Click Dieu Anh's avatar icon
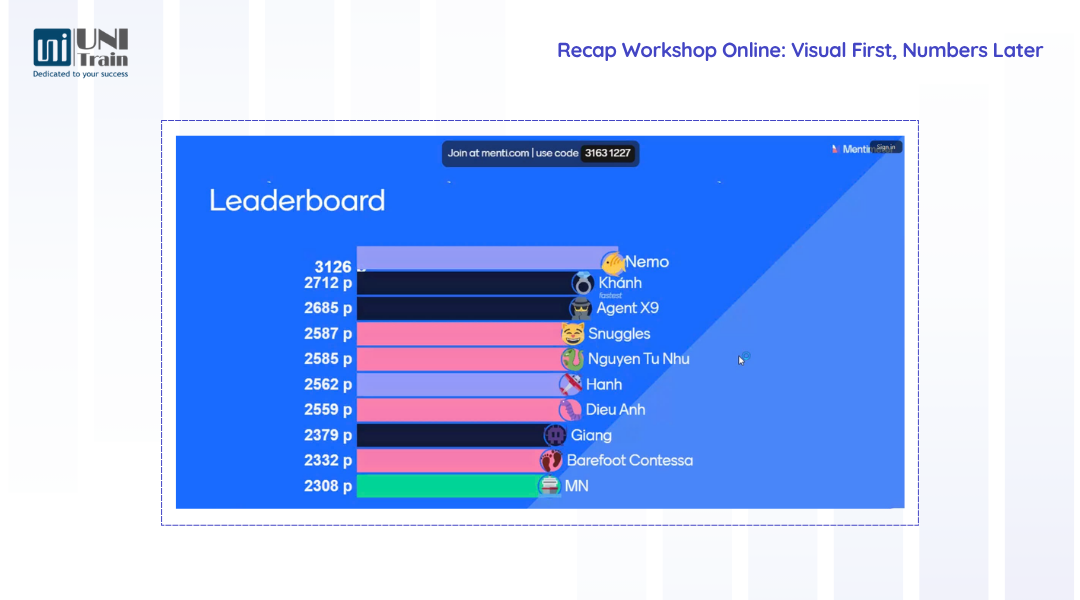The width and height of the screenshot is (1080, 600). [570, 410]
